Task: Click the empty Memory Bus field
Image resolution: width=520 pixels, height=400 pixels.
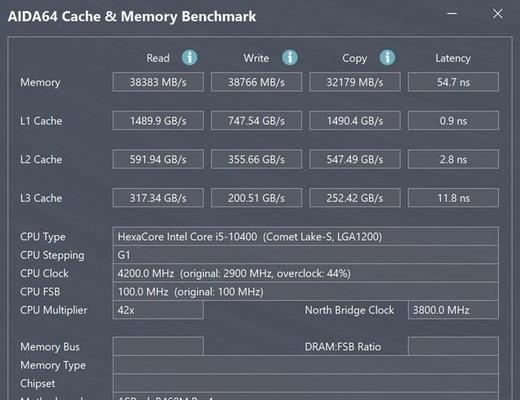Action: [158, 346]
